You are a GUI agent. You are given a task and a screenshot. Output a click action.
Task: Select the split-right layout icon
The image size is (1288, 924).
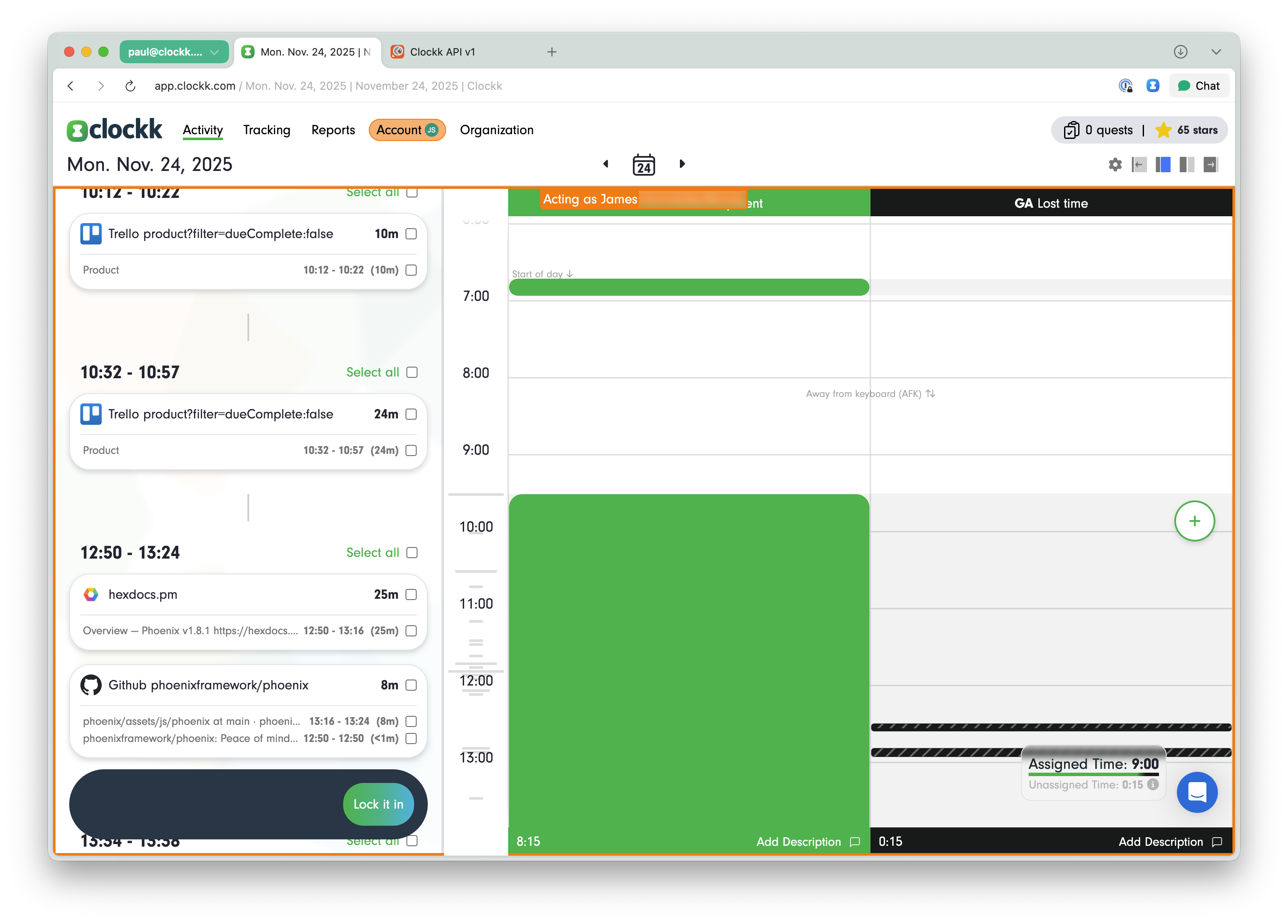pos(1186,165)
